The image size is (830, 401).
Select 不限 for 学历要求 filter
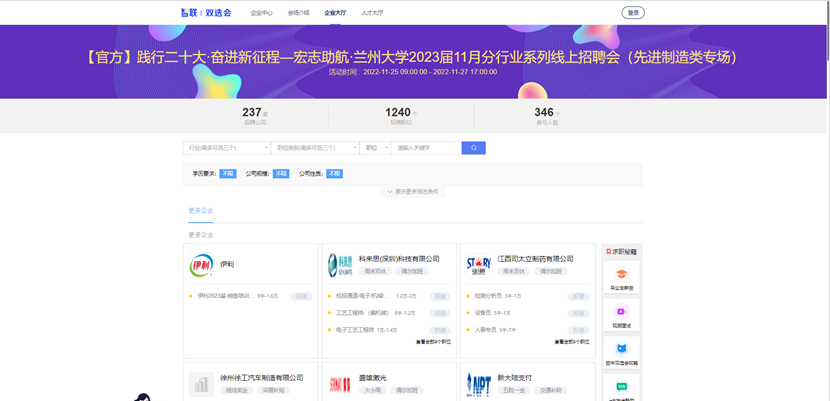[x=228, y=174]
